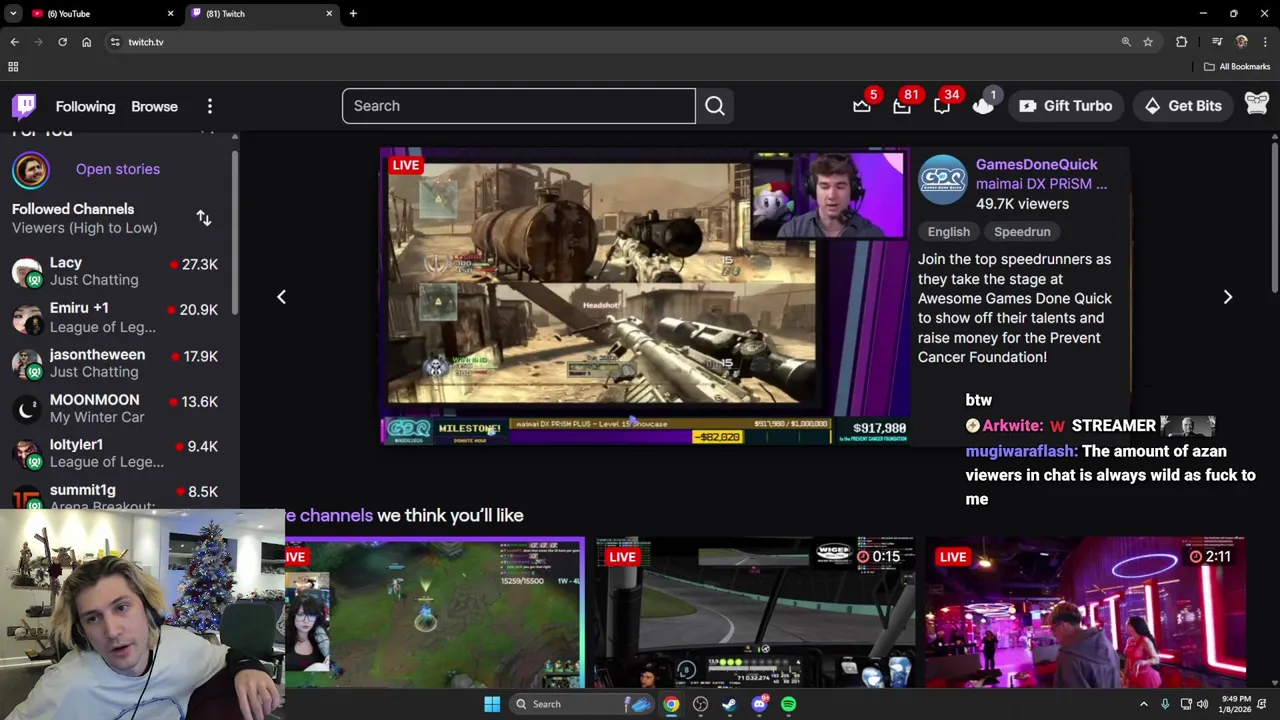Switch to the Twitch tab

(260, 14)
